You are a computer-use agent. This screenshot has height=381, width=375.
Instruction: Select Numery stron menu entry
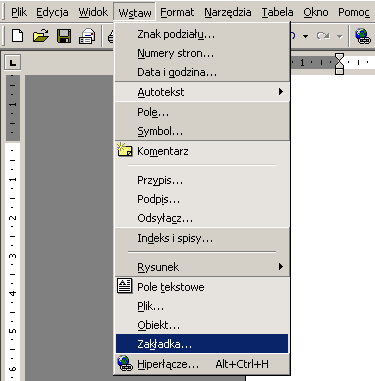click(202, 53)
